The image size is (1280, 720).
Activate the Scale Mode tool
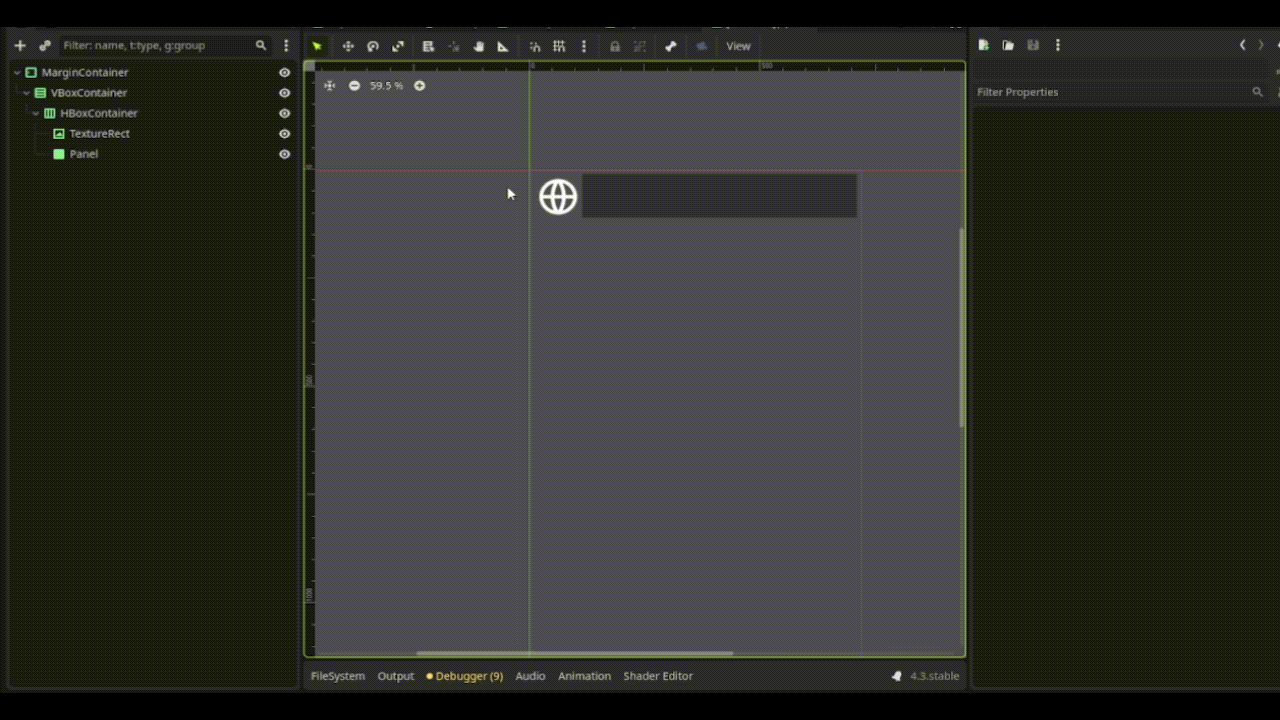click(x=398, y=46)
